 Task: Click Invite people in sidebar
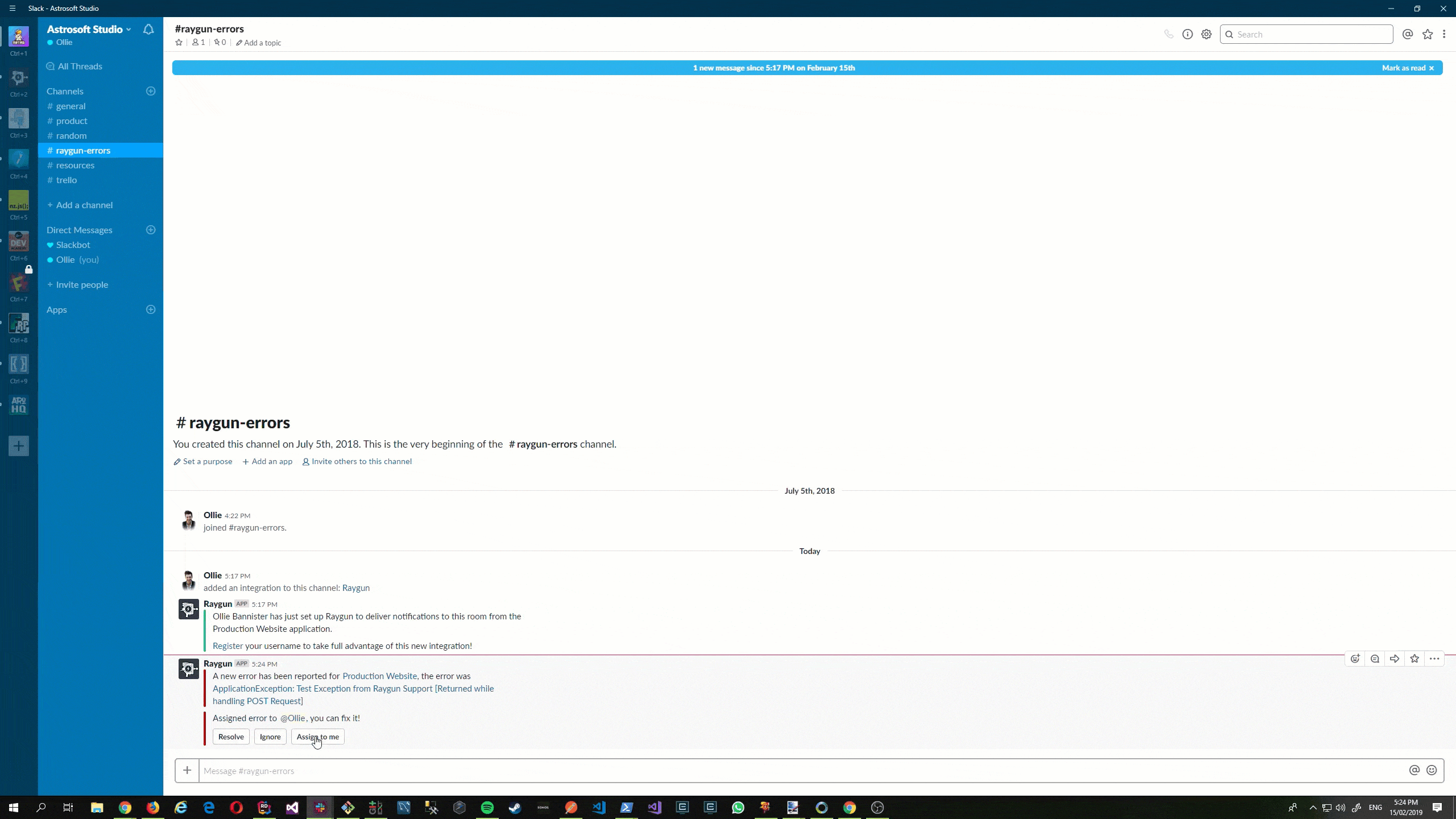[x=77, y=284]
